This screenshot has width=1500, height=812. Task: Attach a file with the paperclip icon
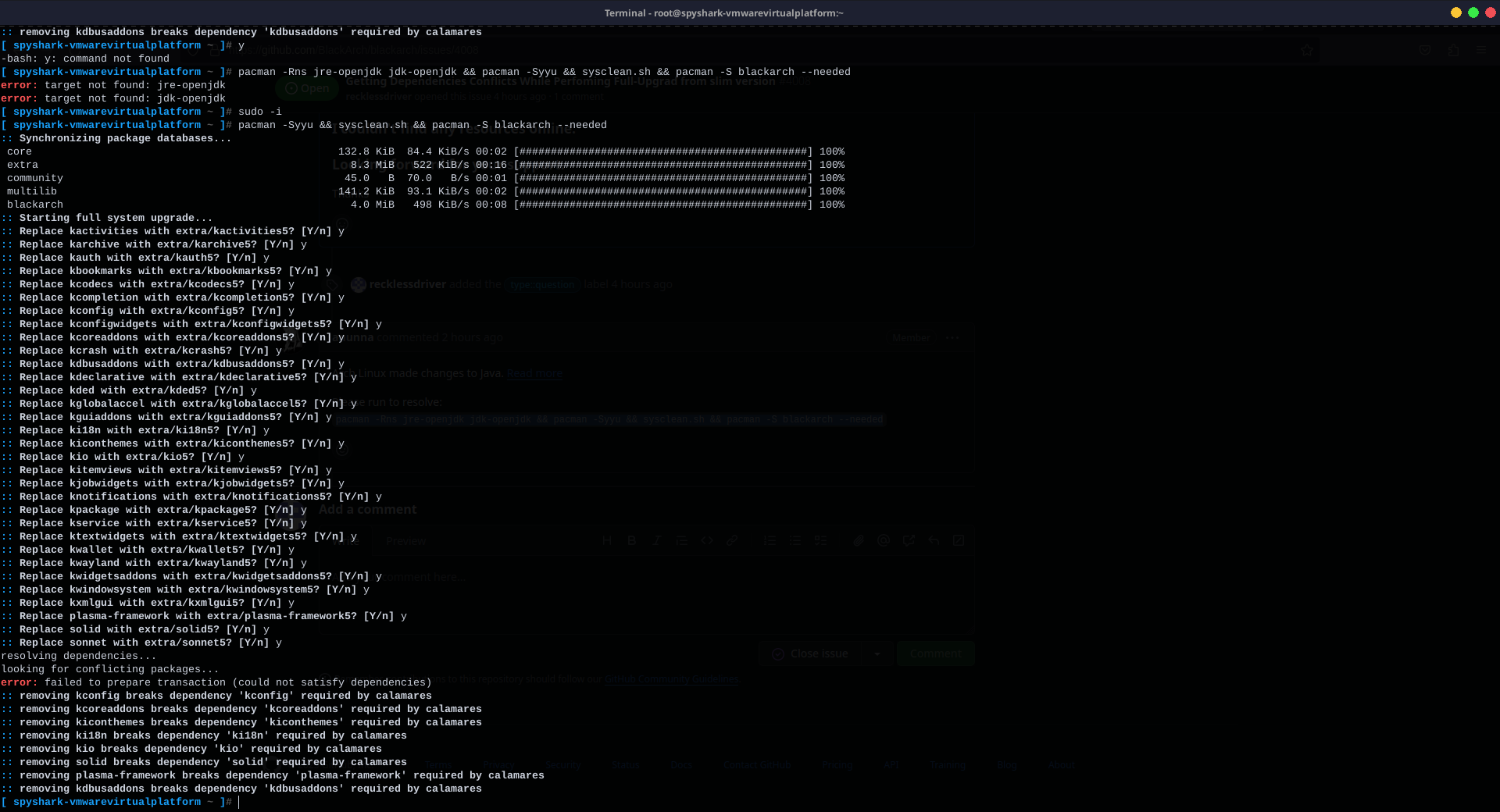(x=859, y=540)
